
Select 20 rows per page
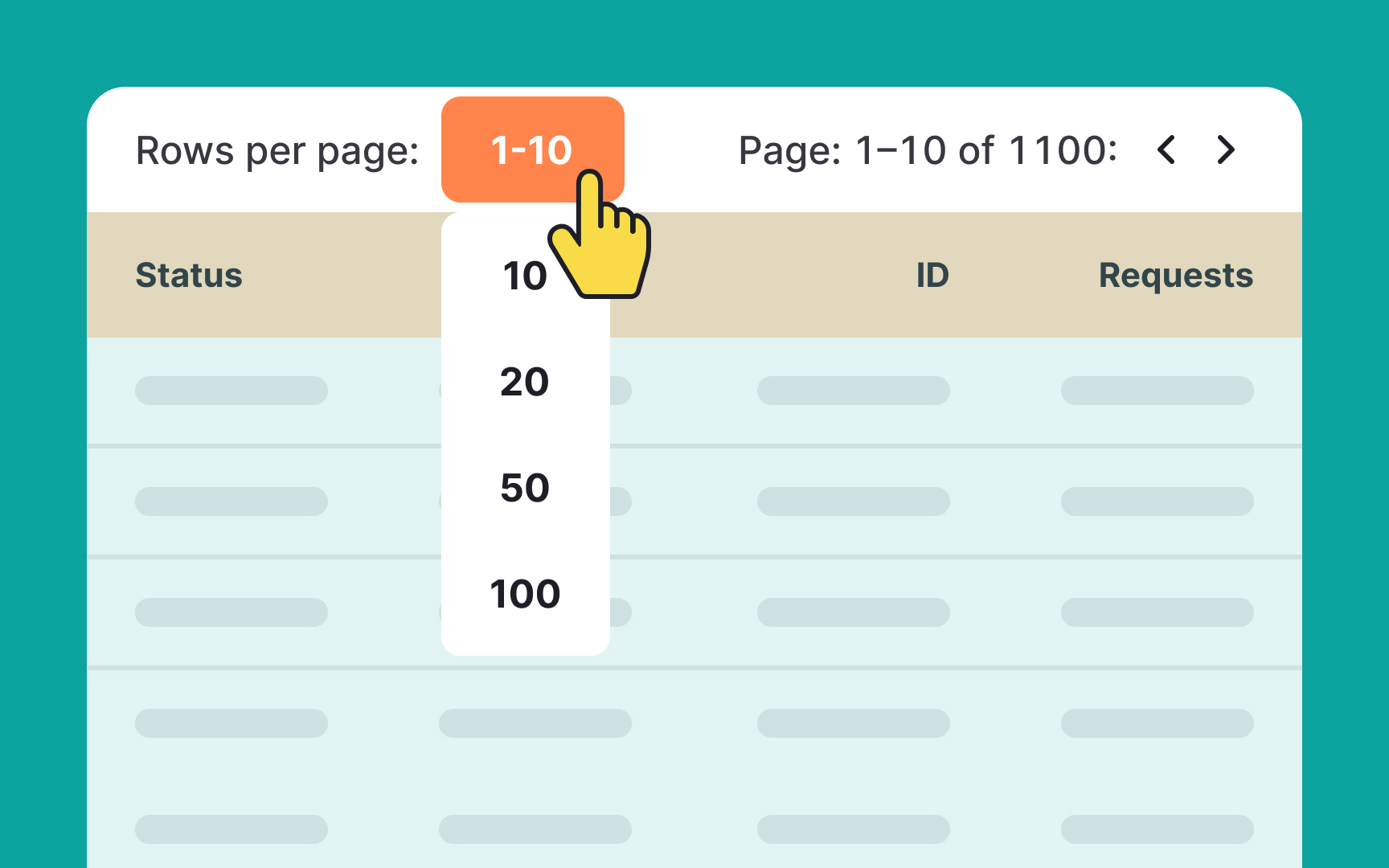524,382
